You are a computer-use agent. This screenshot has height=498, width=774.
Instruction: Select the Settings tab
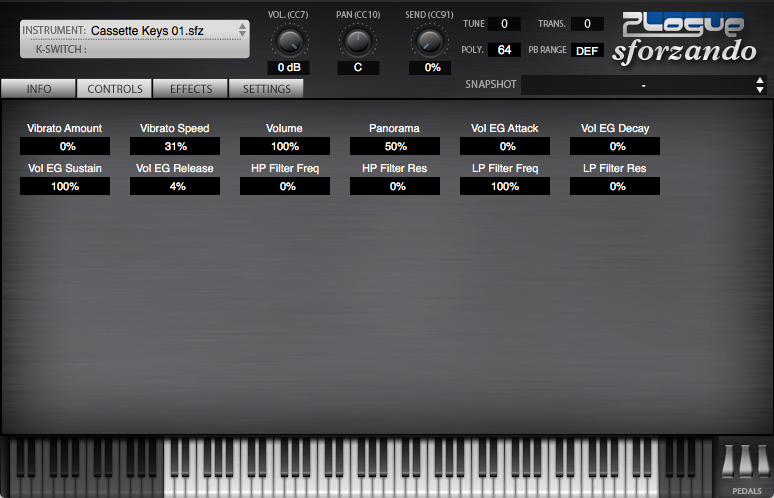(x=267, y=89)
